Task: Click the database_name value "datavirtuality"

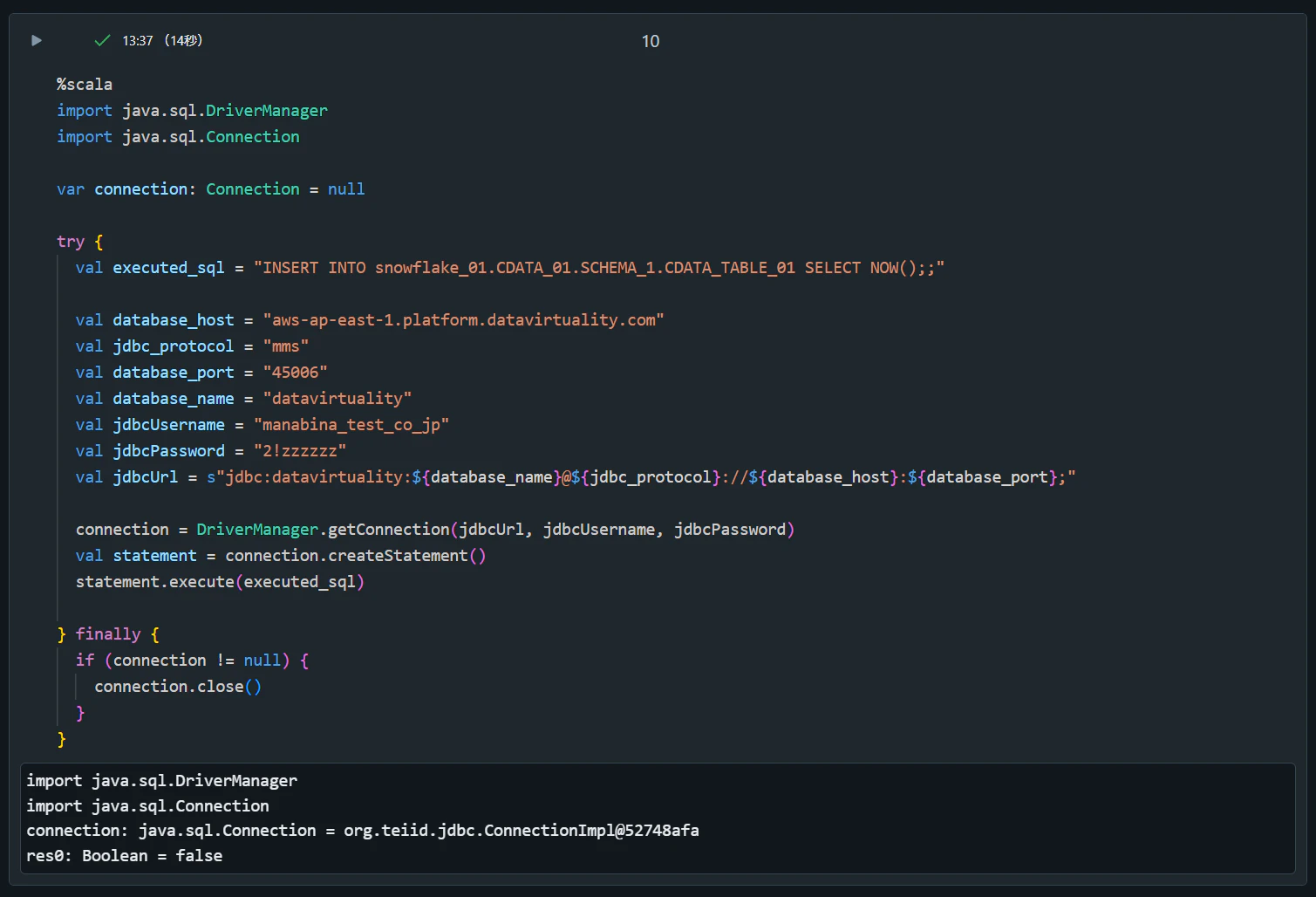Action: [338, 399]
